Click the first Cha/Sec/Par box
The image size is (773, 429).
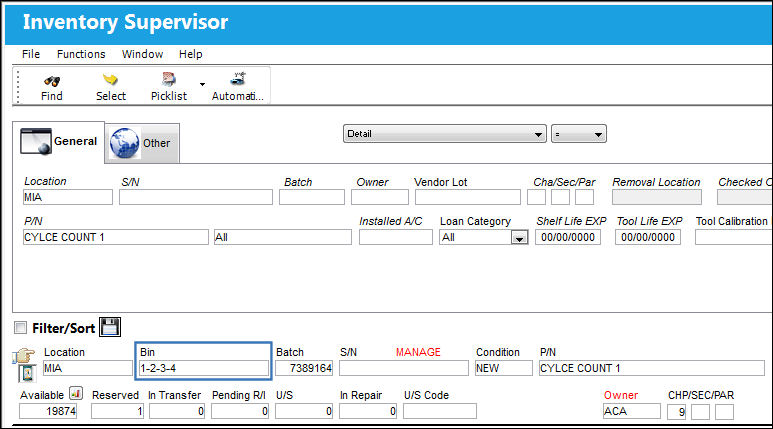point(536,197)
